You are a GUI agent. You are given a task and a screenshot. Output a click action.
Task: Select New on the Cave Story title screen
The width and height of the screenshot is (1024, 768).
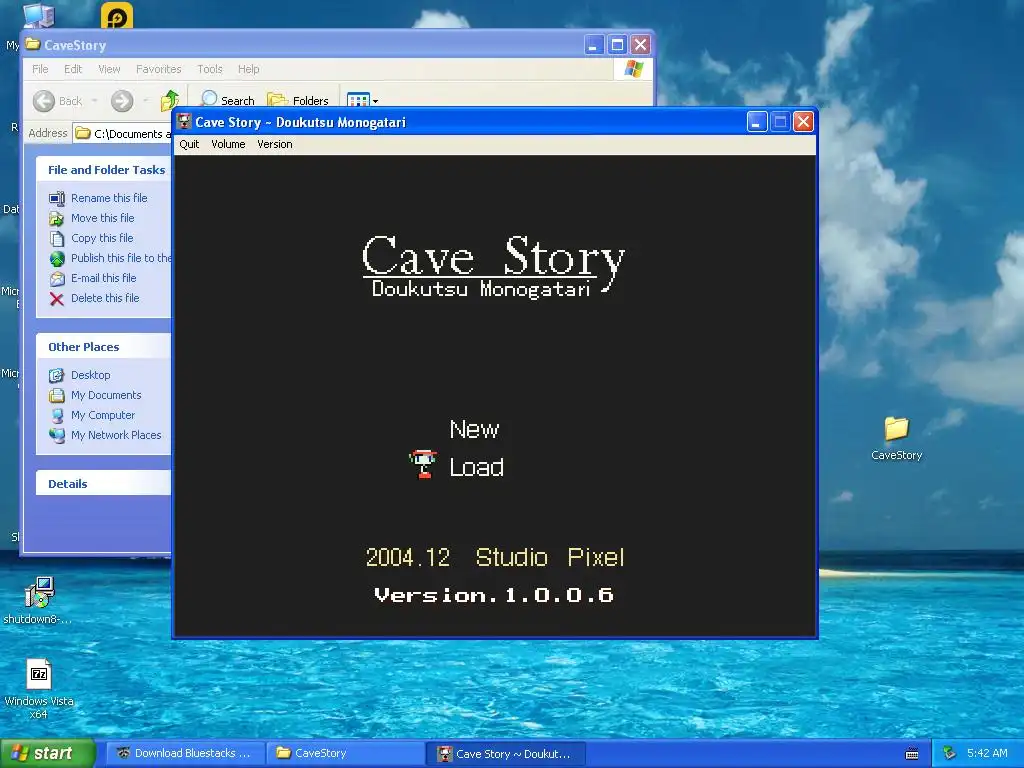(x=474, y=429)
